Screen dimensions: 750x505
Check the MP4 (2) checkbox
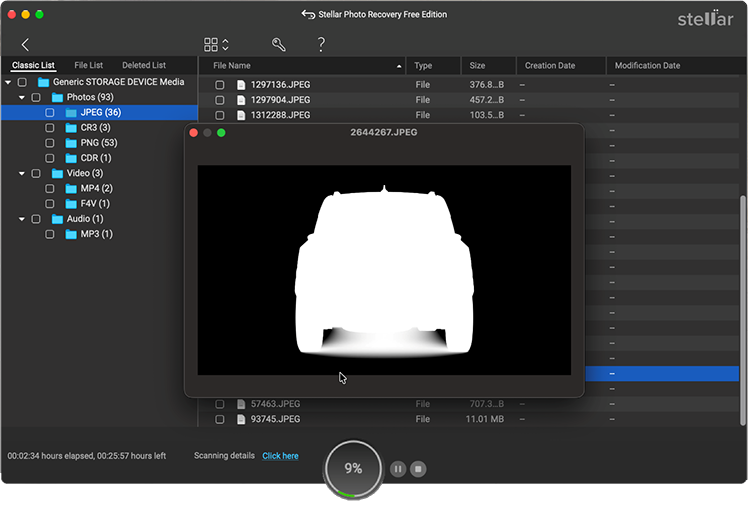coord(50,189)
